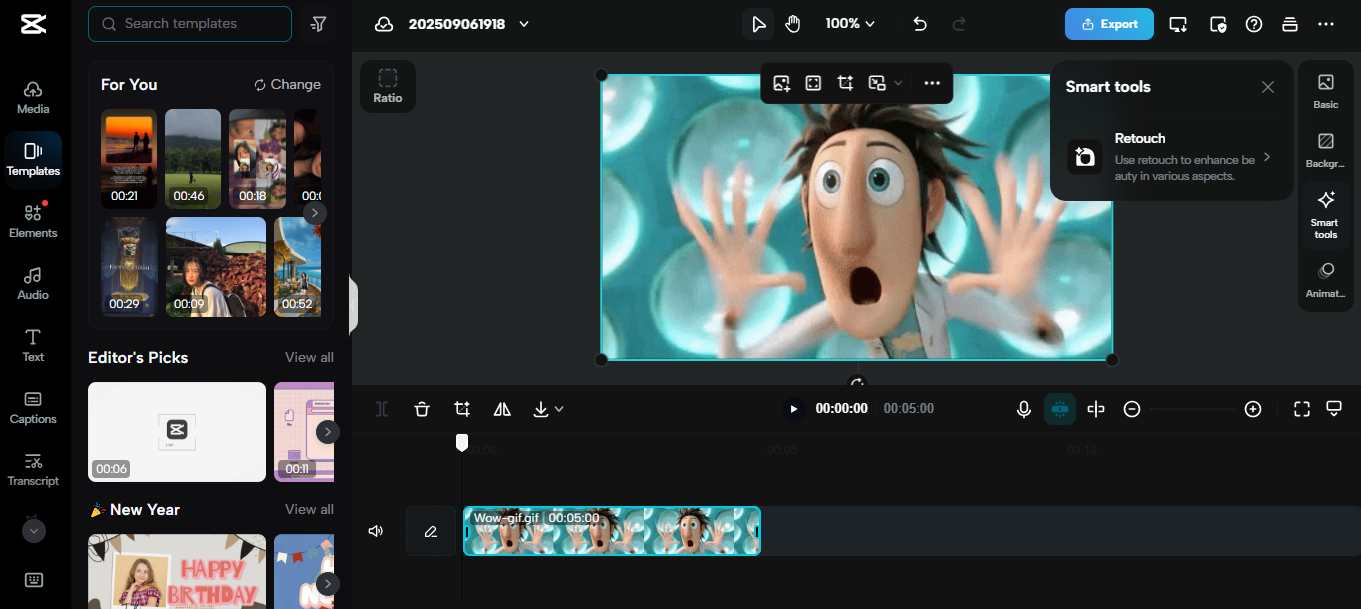Open the Animation panel on the right
This screenshot has height=609, width=1361.
tap(1325, 279)
